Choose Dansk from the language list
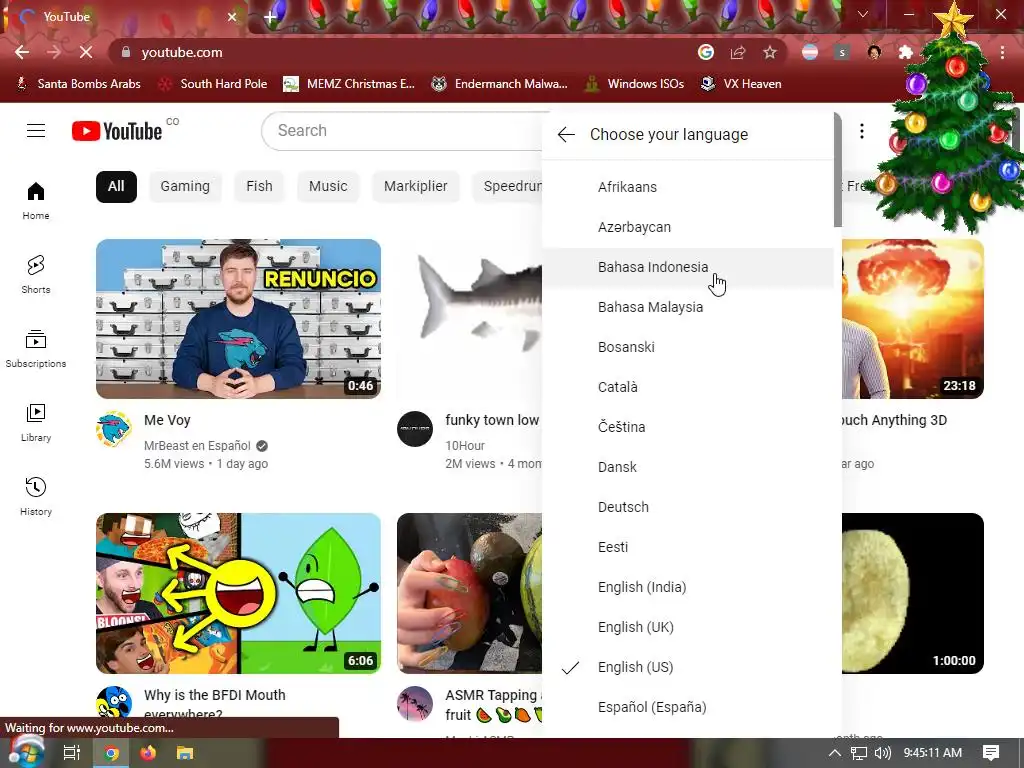 [688, 467]
